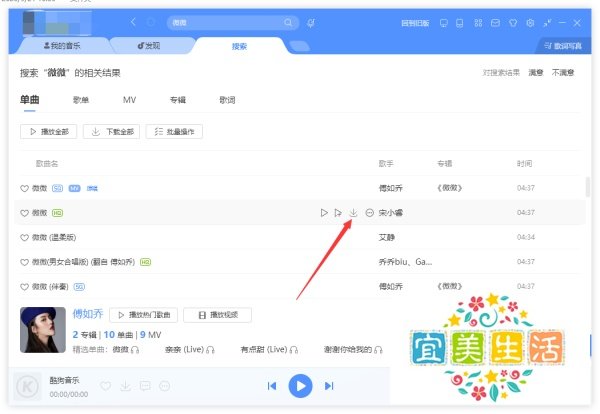
Task: Favorite the 微微 song by 宋小睿
Action: (24, 213)
